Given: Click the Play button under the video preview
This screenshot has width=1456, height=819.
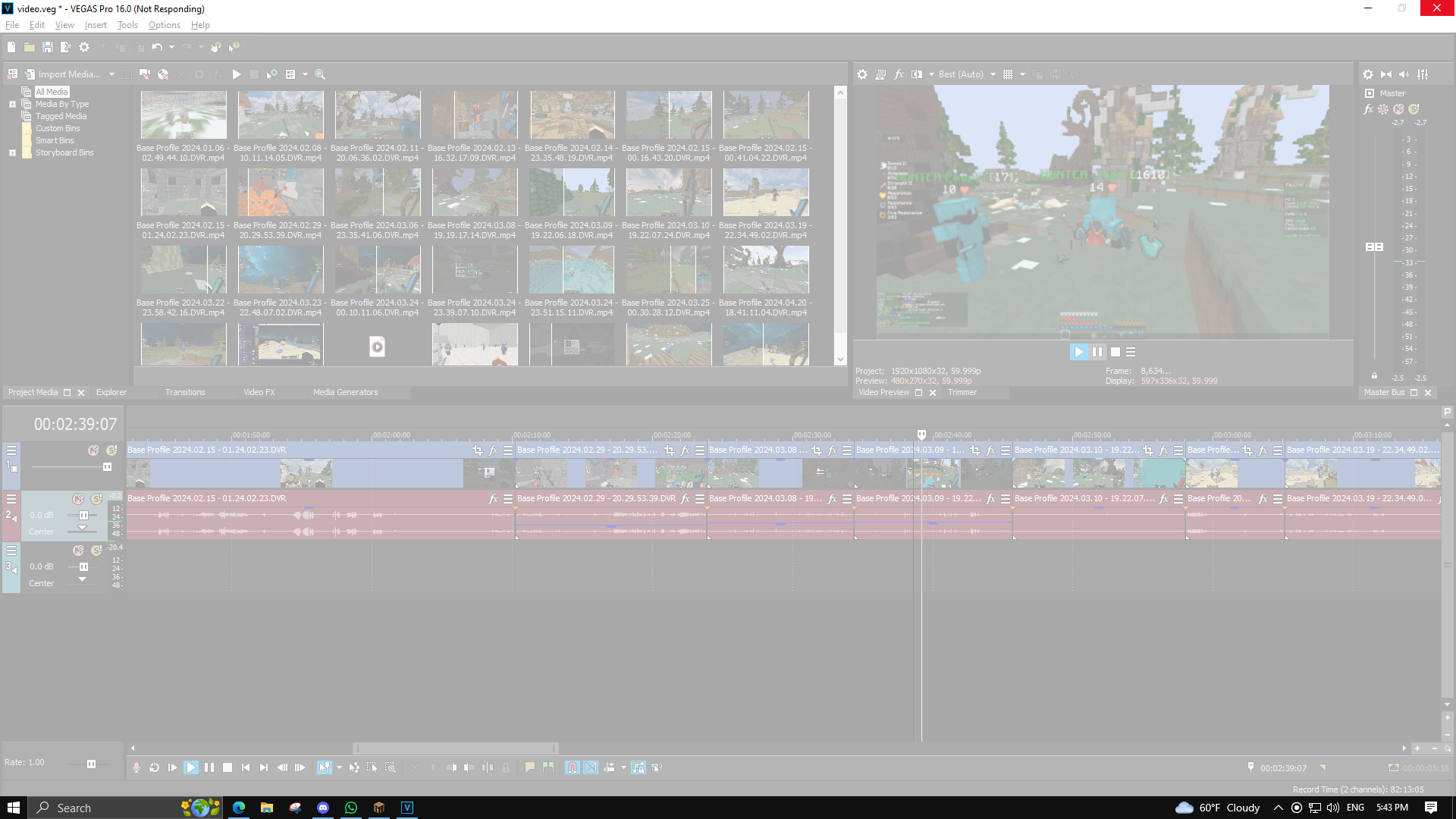Looking at the screenshot, I should click(1078, 352).
